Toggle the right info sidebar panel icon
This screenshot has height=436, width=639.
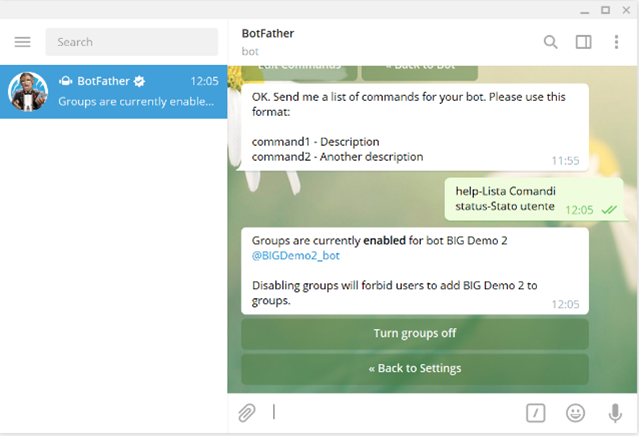pyautogui.click(x=583, y=42)
